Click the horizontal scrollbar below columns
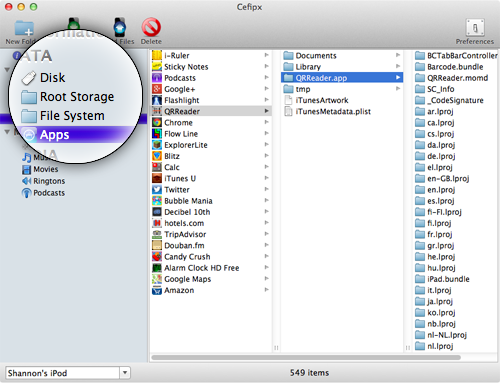This screenshot has height=383, width=500. point(306,357)
